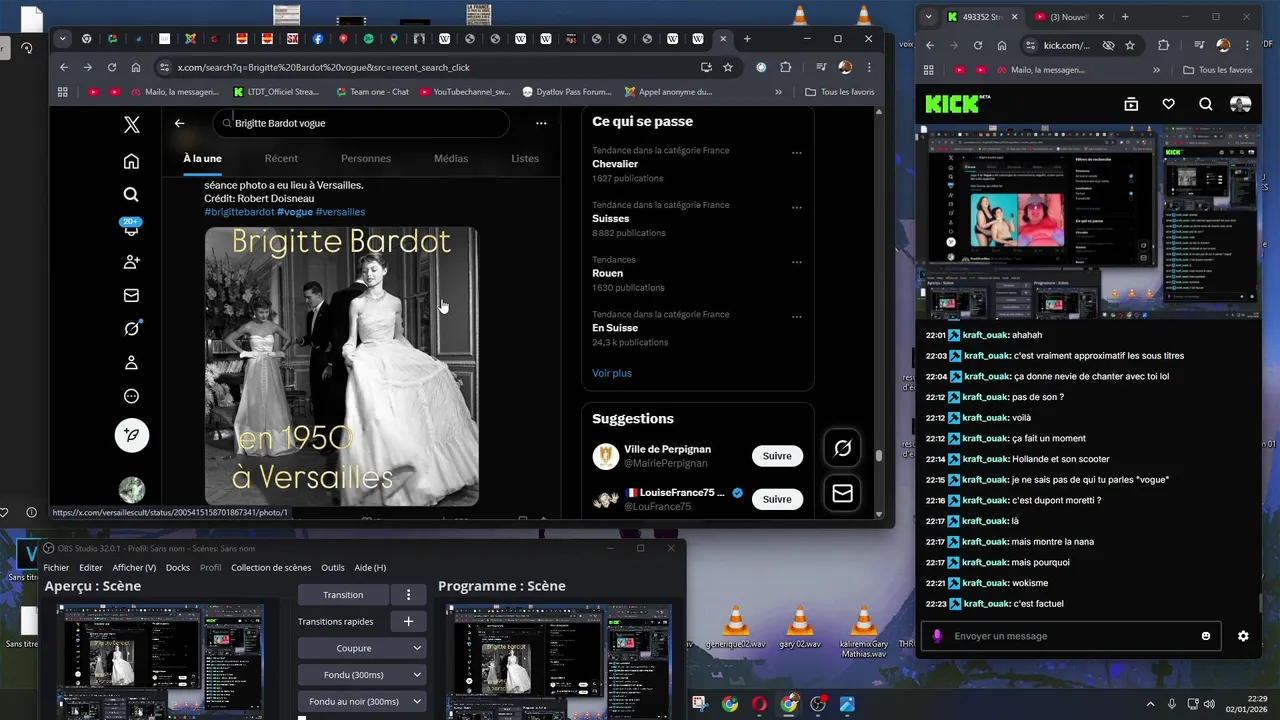Open Opera from the Windows taskbar
Screen dimensions: 1280x720
tap(759, 704)
